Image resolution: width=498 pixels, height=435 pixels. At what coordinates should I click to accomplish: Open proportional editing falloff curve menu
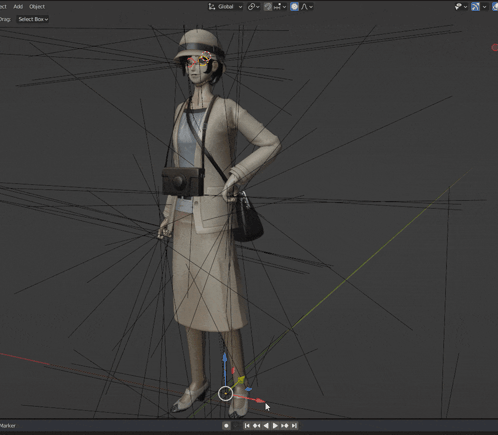click(307, 7)
